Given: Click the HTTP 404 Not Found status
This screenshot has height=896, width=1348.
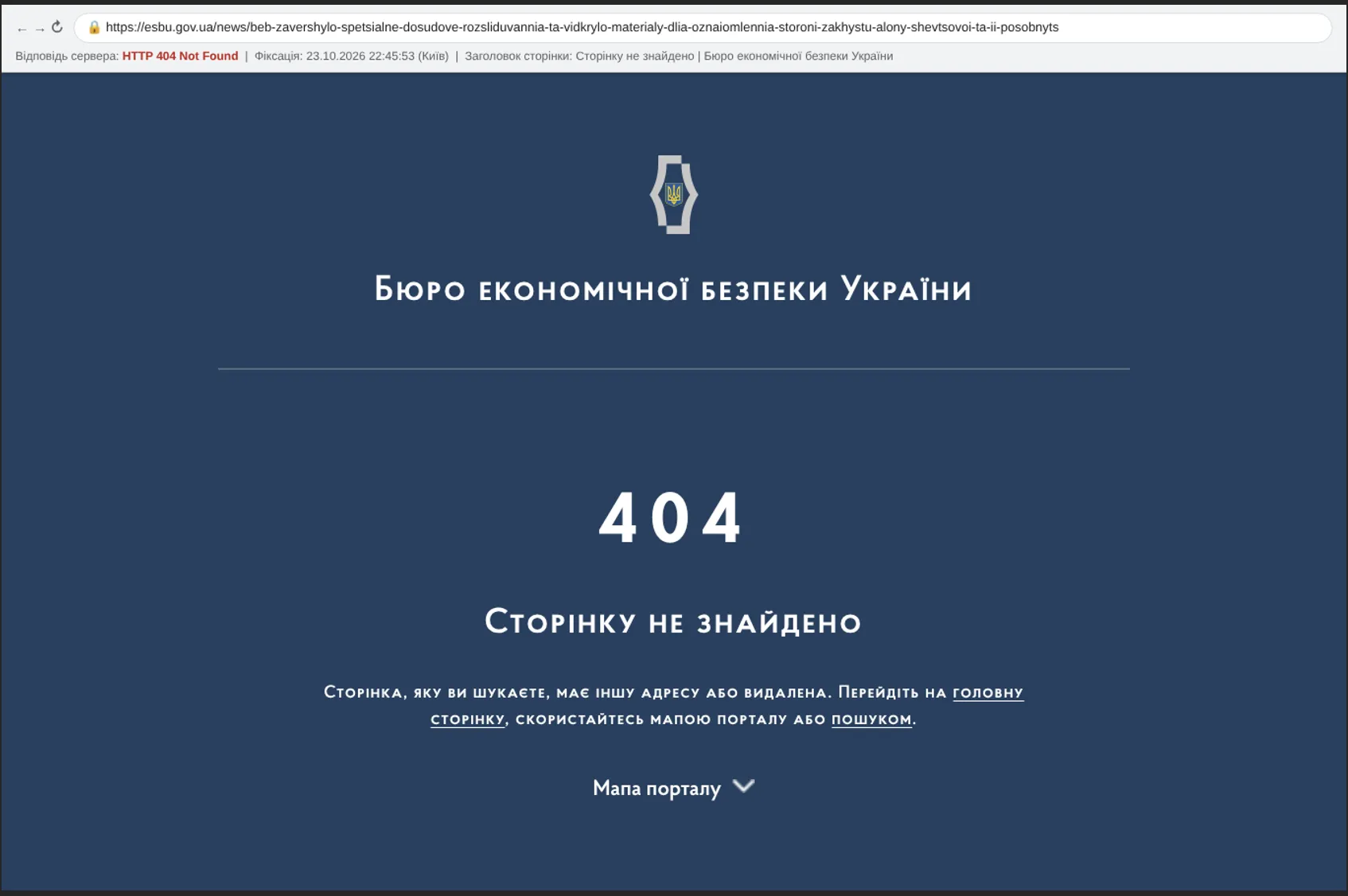Looking at the screenshot, I should [180, 56].
